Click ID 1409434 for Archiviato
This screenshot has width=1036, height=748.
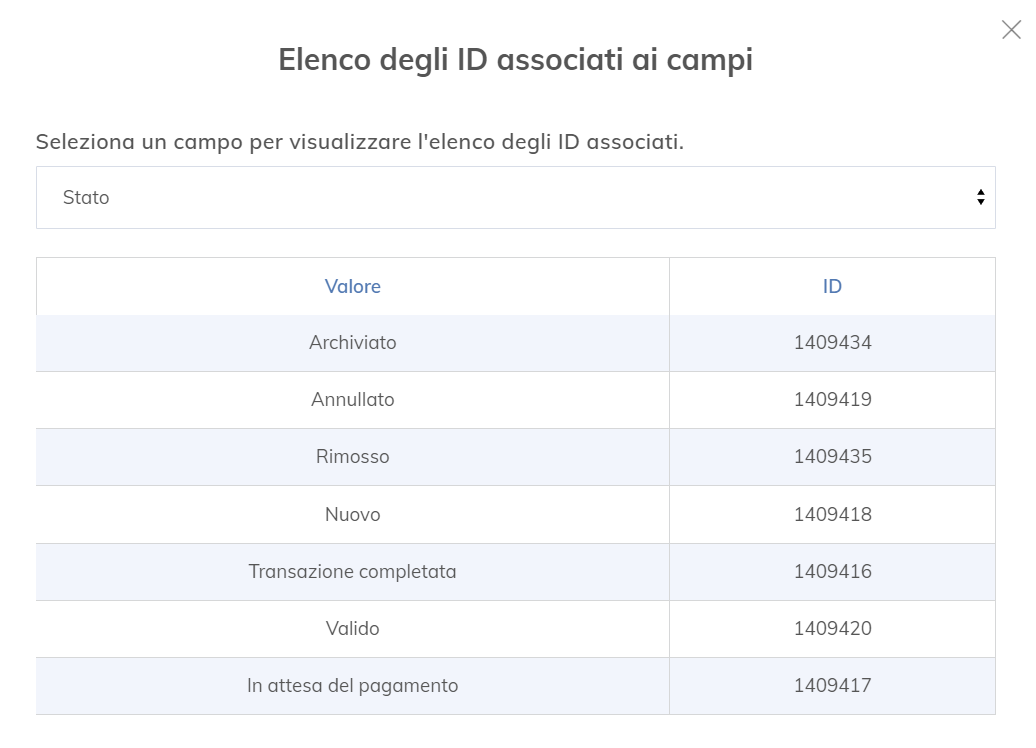(832, 342)
